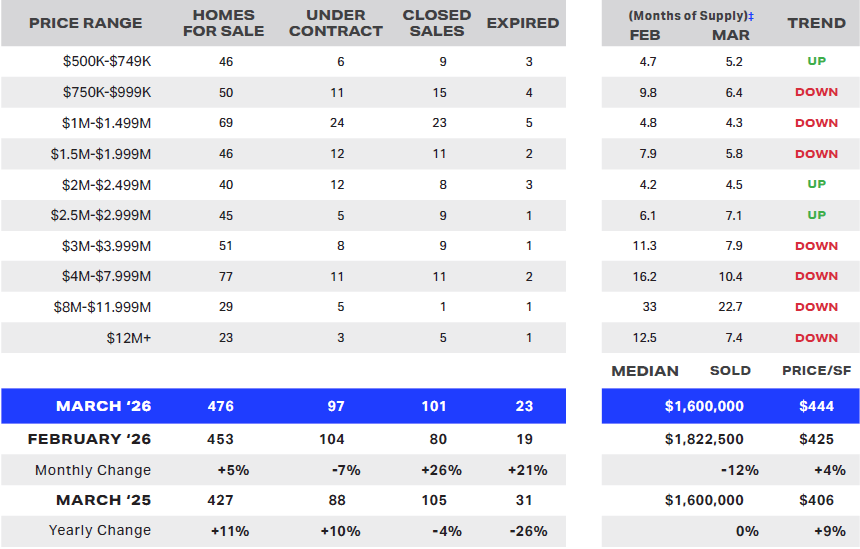This screenshot has width=860, height=549.
Task: Select the UNDER CONTRACT column header
Action: [343, 23]
